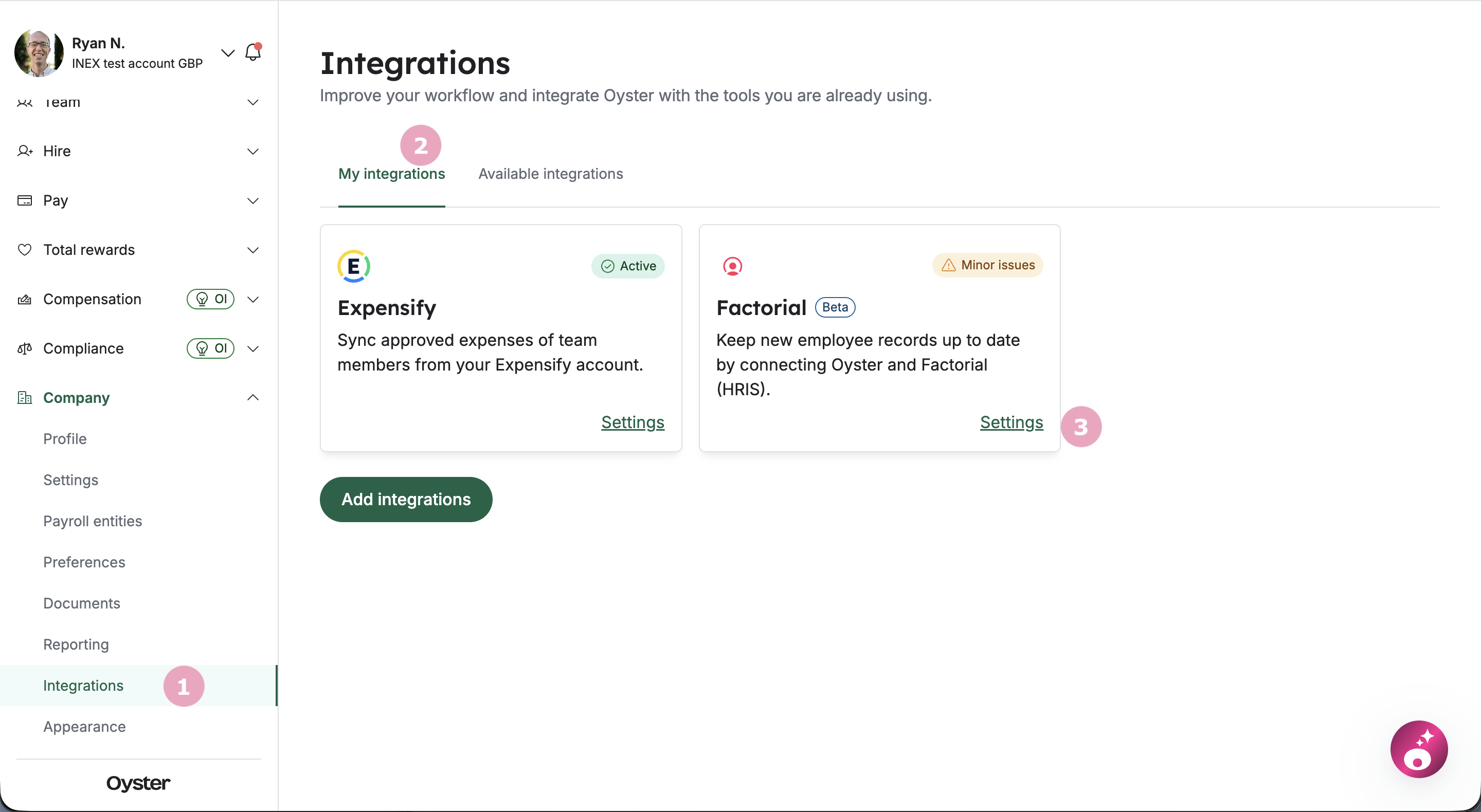
Task: Expand the Team menu chevron
Action: pos(253,102)
